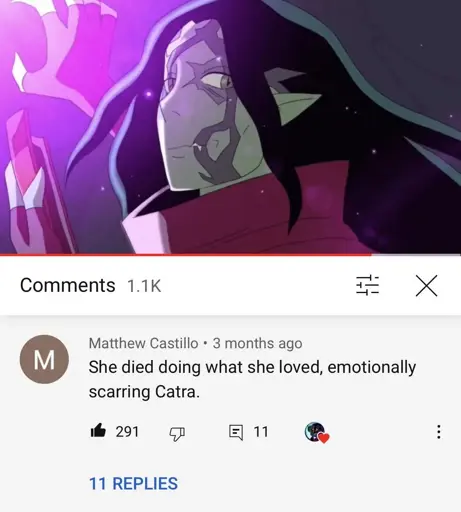
Task: Click the 291 likes count
Action: click(127, 432)
